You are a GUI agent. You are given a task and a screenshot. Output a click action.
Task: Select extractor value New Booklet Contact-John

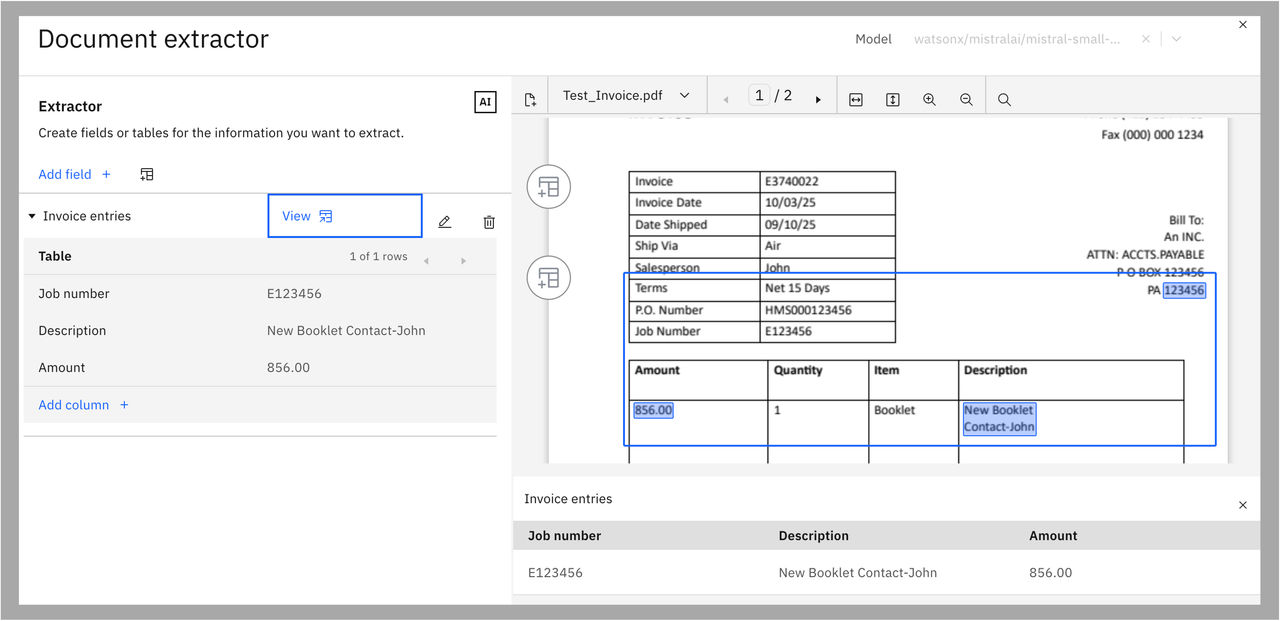(x=346, y=331)
